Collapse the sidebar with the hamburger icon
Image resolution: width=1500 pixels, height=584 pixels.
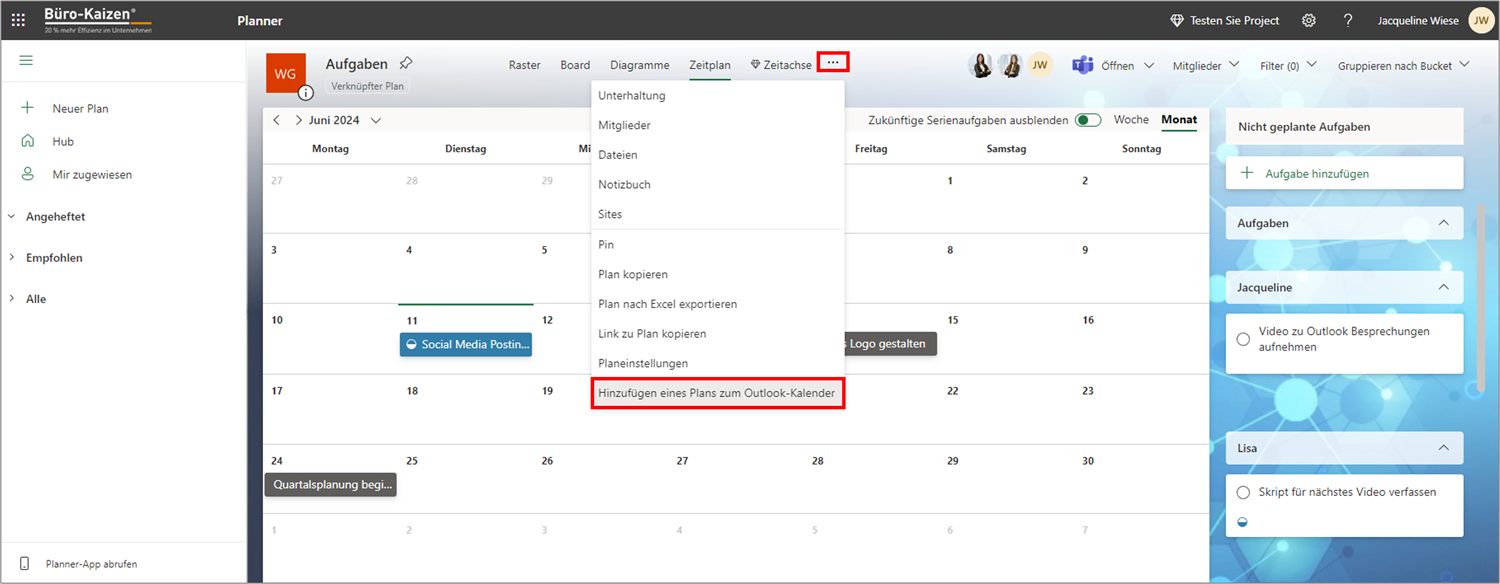26,60
